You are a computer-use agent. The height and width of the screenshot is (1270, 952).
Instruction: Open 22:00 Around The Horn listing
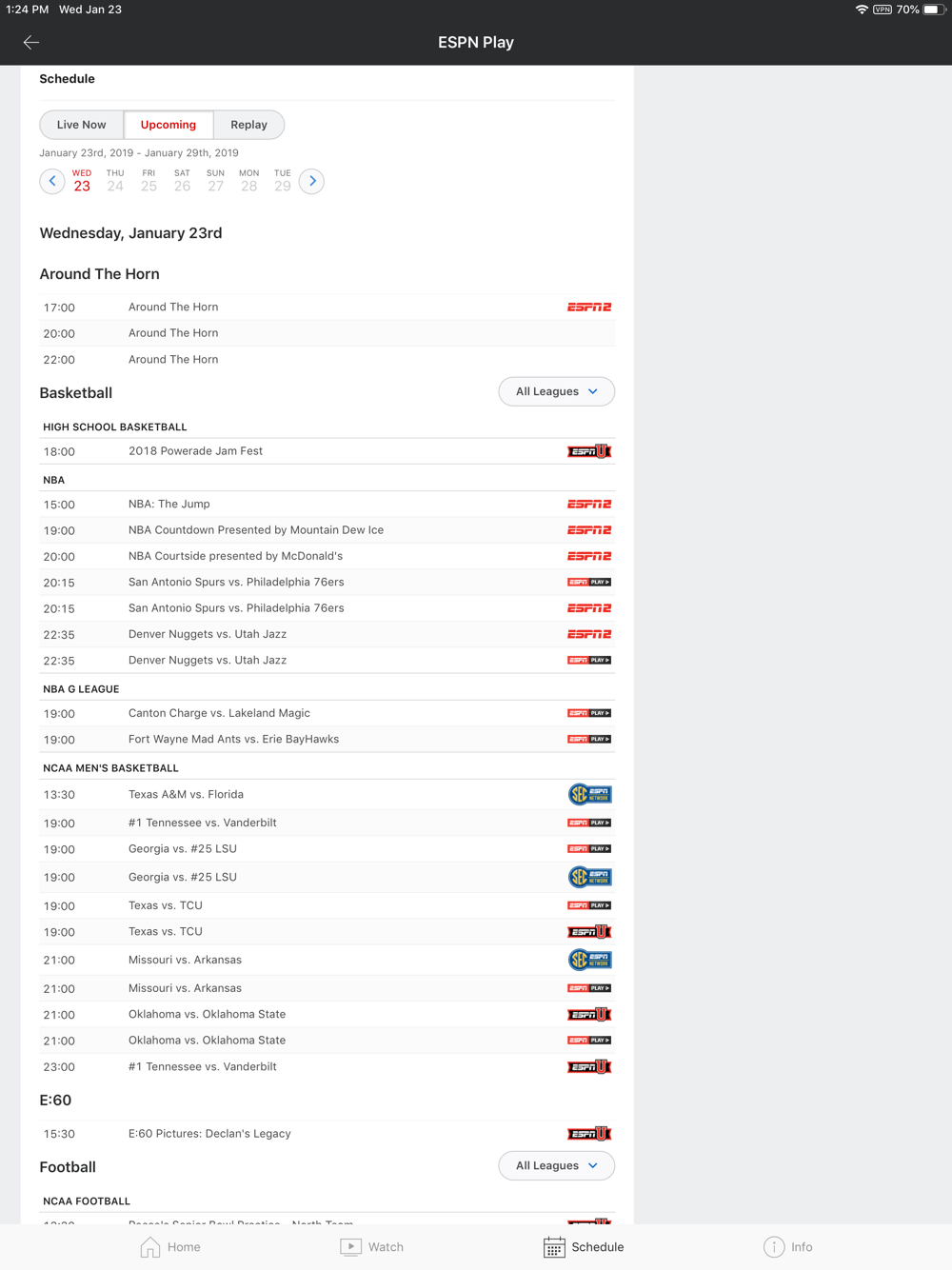point(327,360)
